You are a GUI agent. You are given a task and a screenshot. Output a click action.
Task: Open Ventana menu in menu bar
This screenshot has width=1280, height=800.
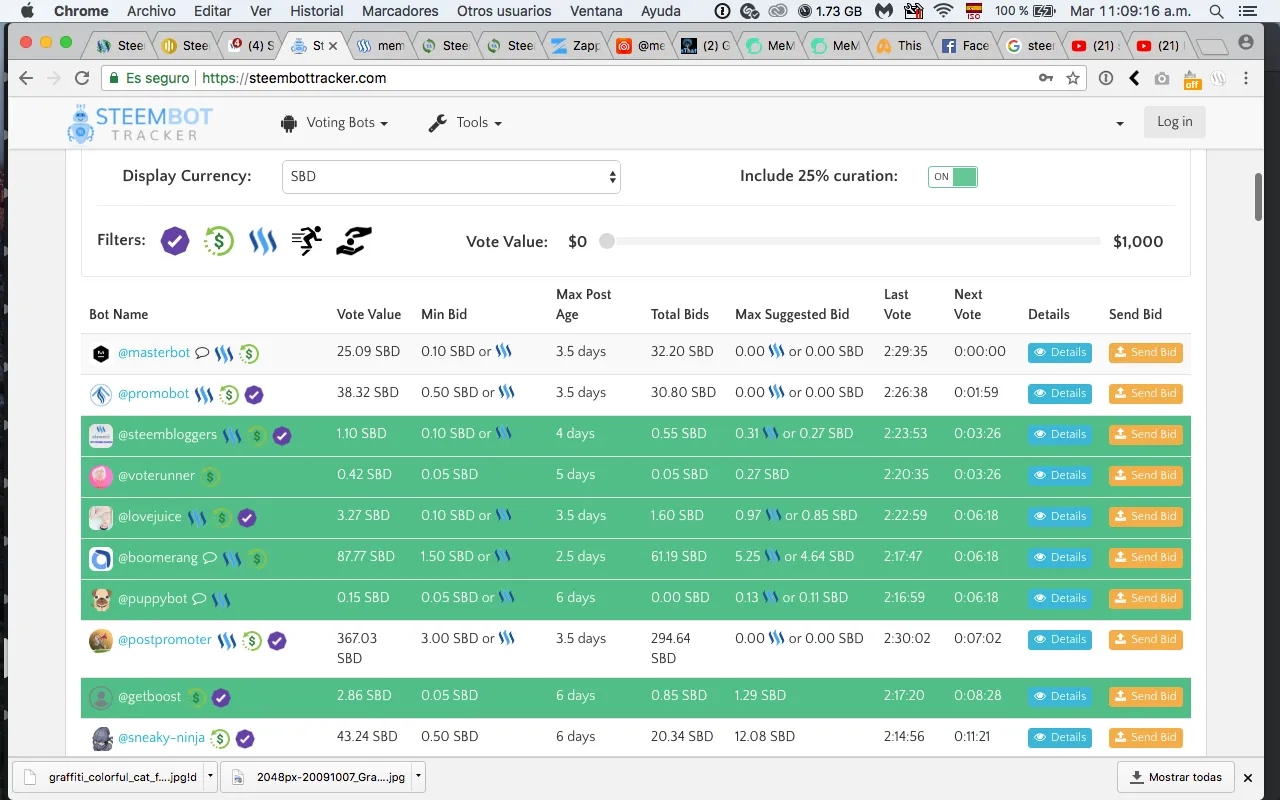tap(596, 11)
